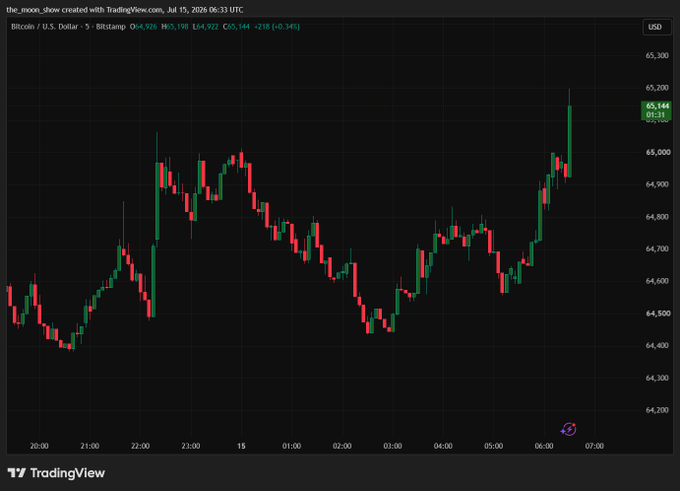Click the open value O64,926
This screenshot has height=491, width=680.
[144, 27]
